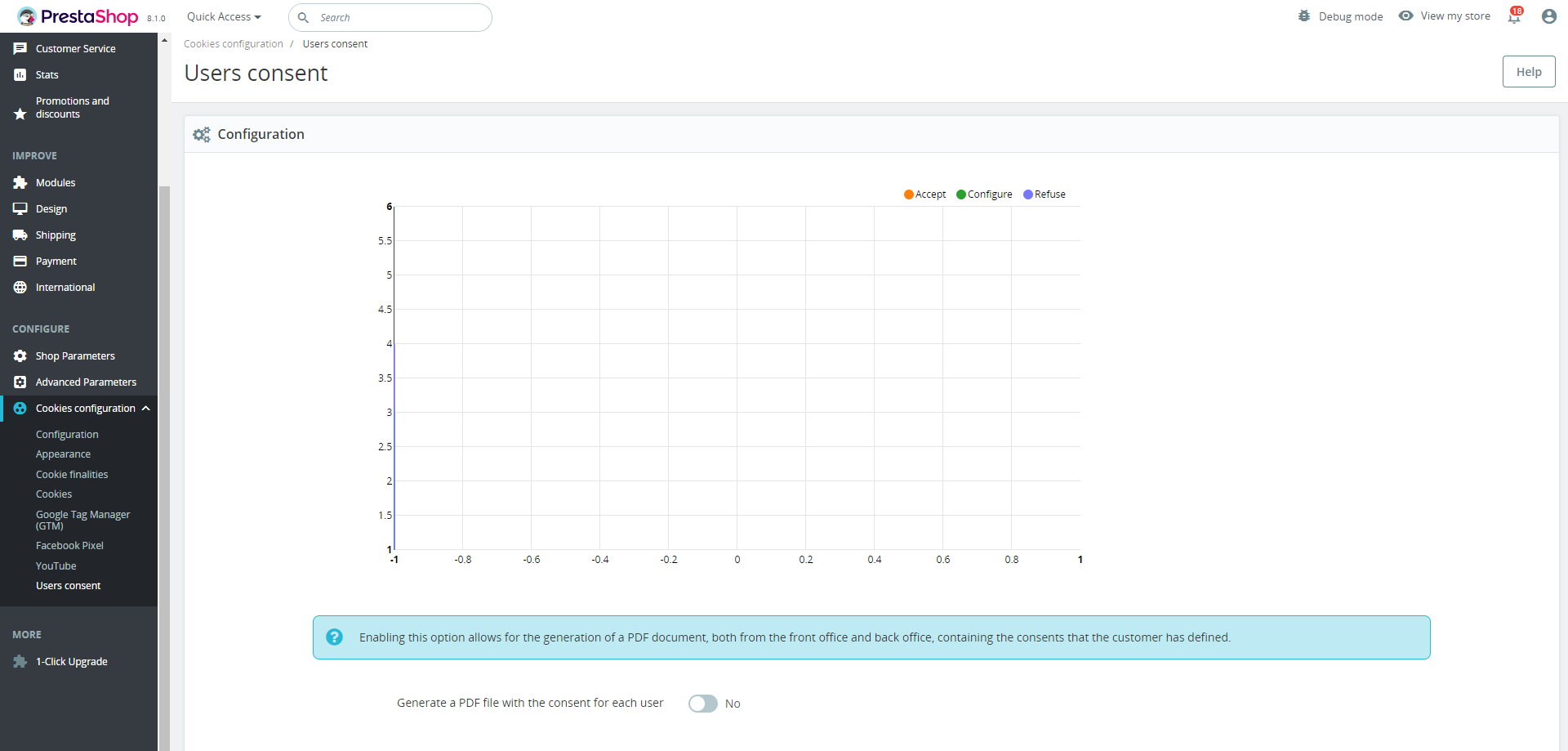Click the info question mark icon

point(334,637)
